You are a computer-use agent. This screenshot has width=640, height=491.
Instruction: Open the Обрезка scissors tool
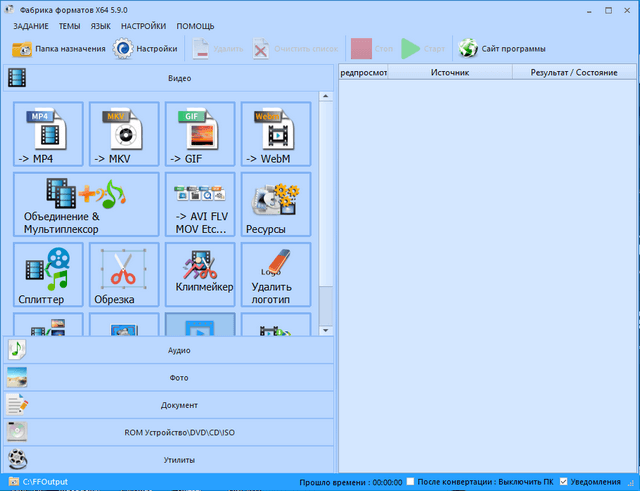point(123,274)
